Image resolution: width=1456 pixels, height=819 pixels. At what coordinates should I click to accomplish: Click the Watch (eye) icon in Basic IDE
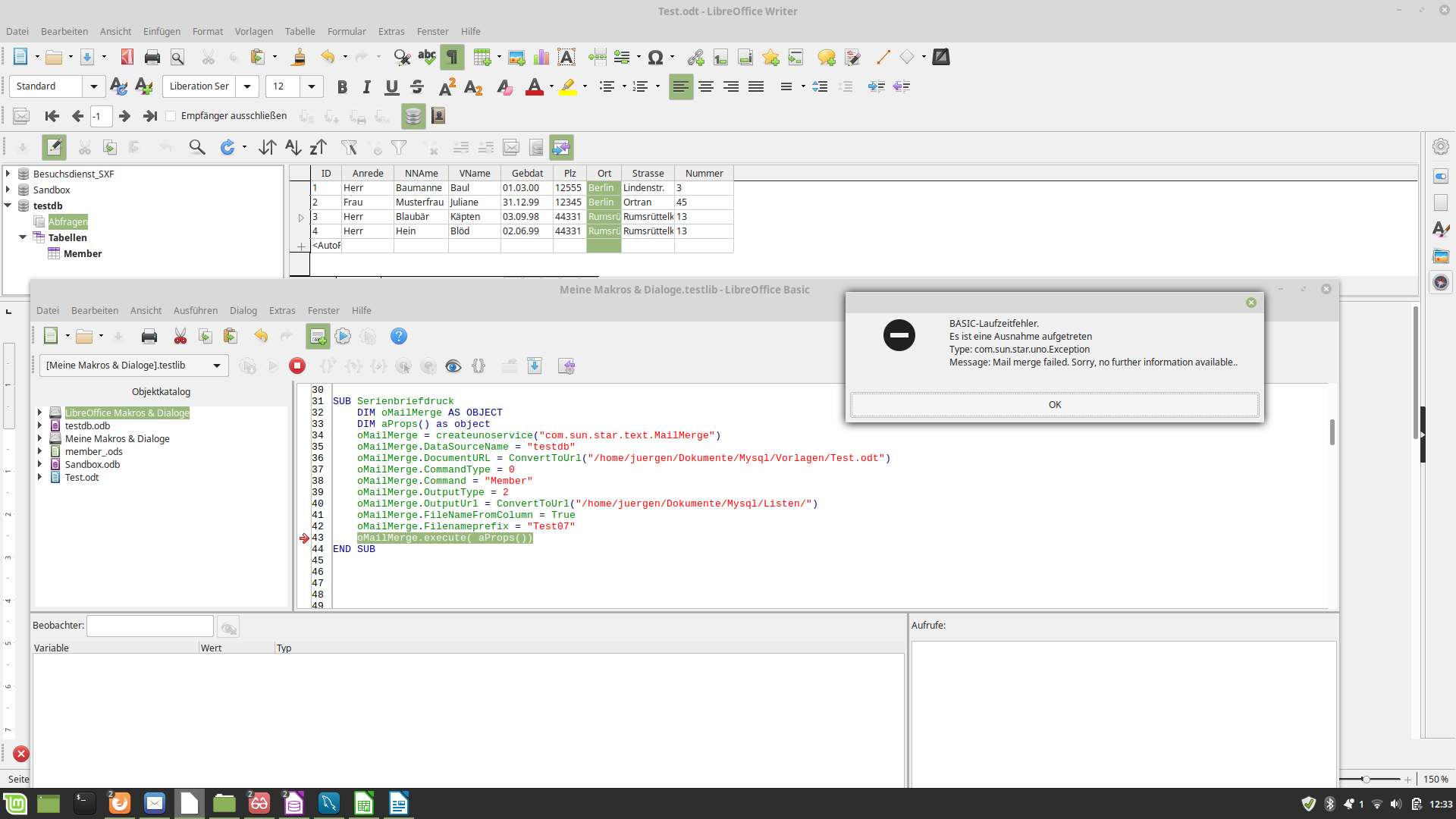tap(453, 366)
